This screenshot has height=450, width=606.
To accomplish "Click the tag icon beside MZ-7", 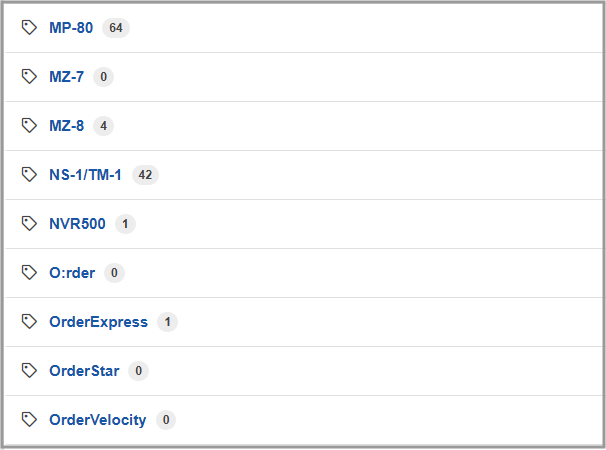I will coord(30,77).
